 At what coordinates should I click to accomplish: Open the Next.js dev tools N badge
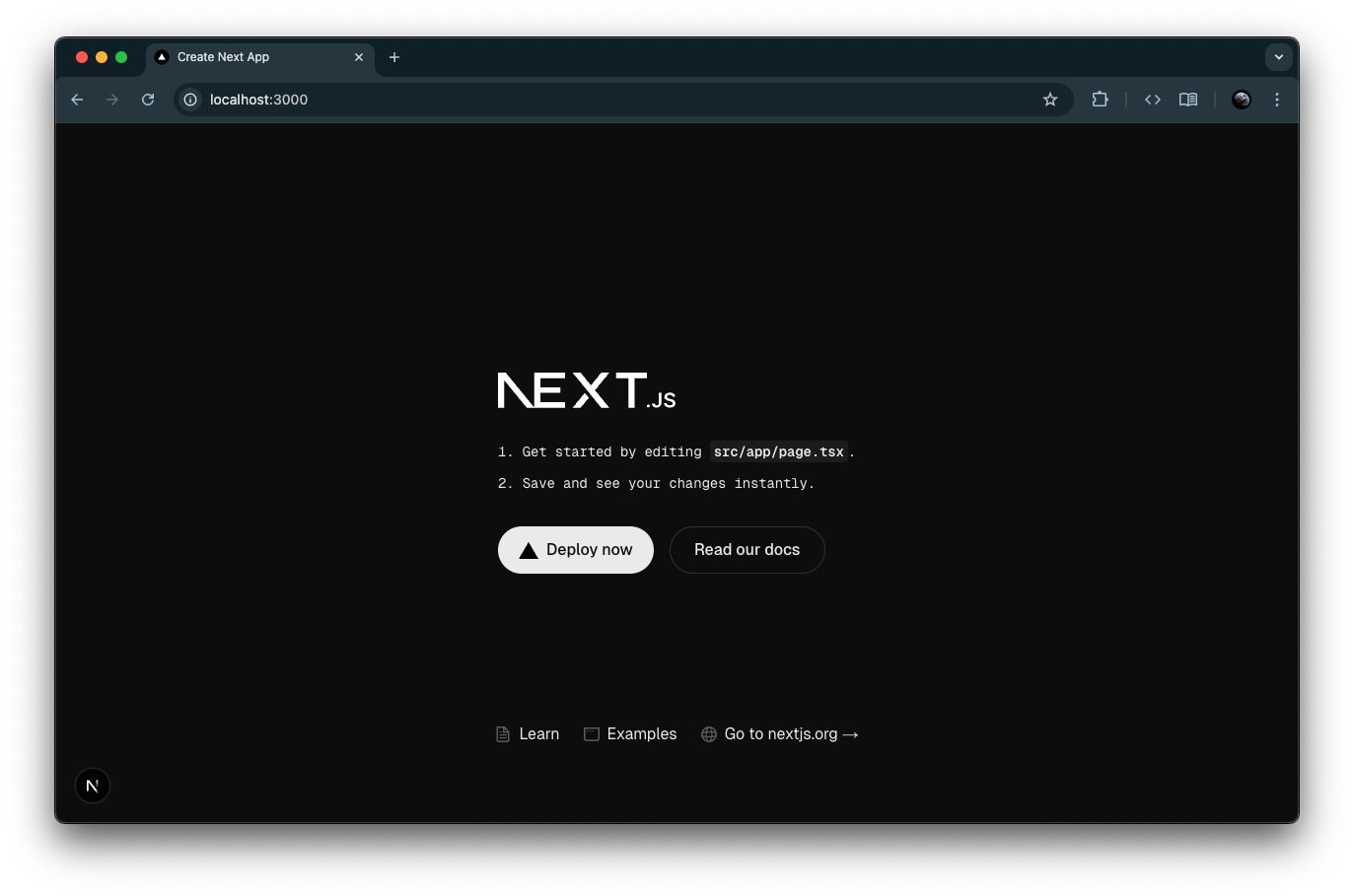click(93, 786)
